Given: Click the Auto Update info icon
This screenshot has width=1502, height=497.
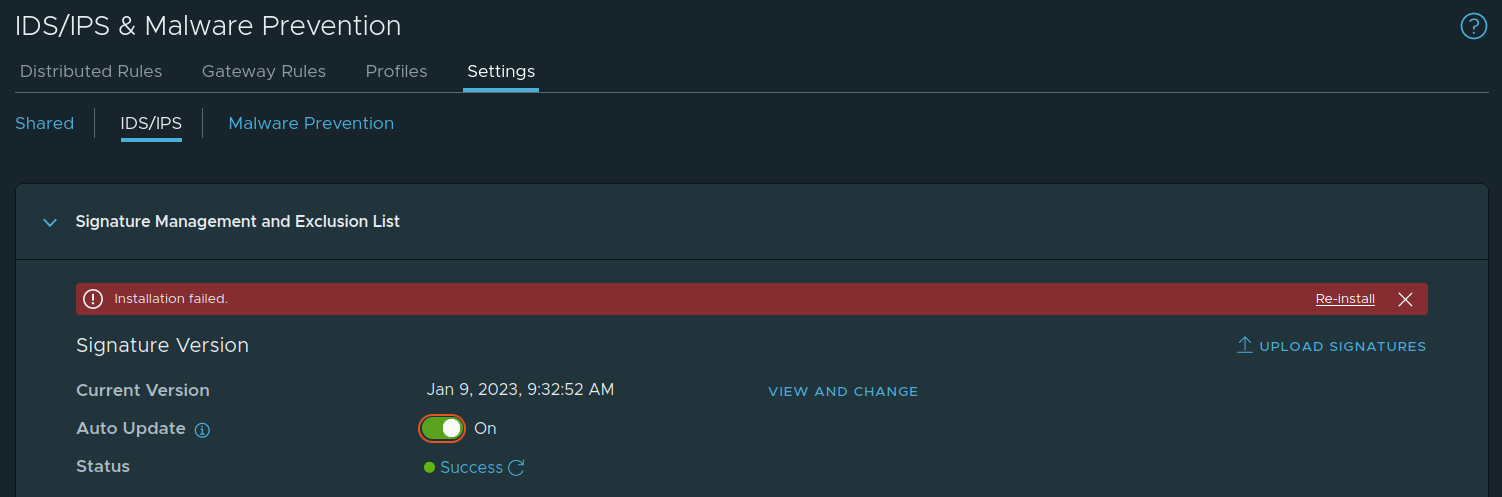Looking at the screenshot, I should [202, 430].
